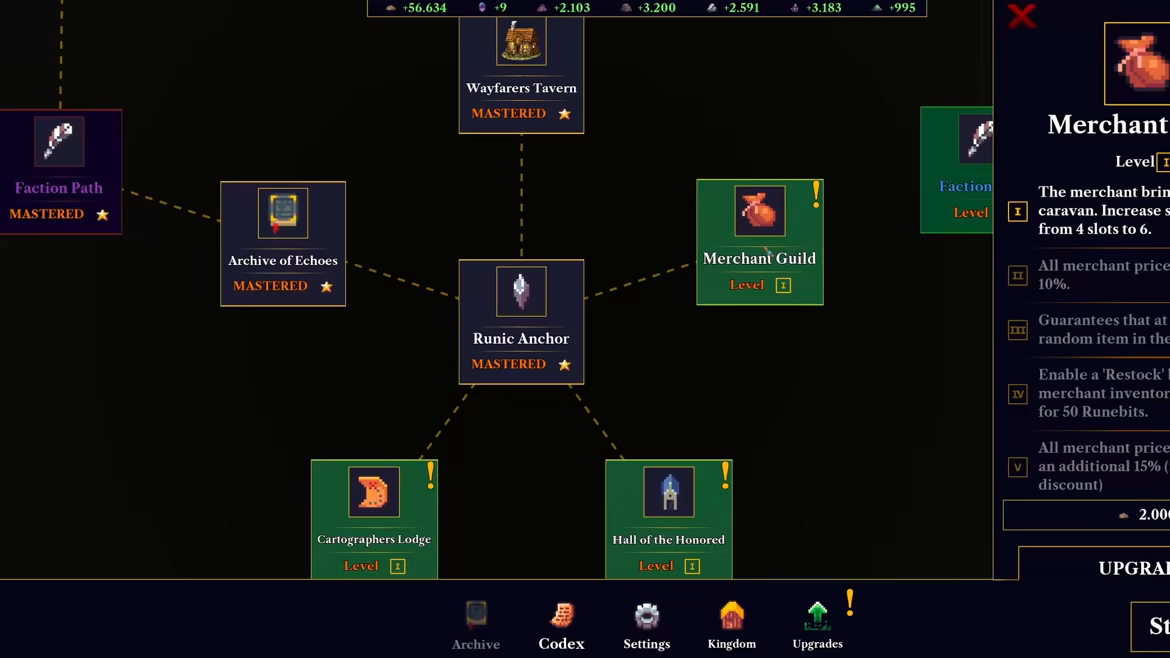Select level III perk marker in panel
The width and height of the screenshot is (1170, 658).
[x=1018, y=330]
